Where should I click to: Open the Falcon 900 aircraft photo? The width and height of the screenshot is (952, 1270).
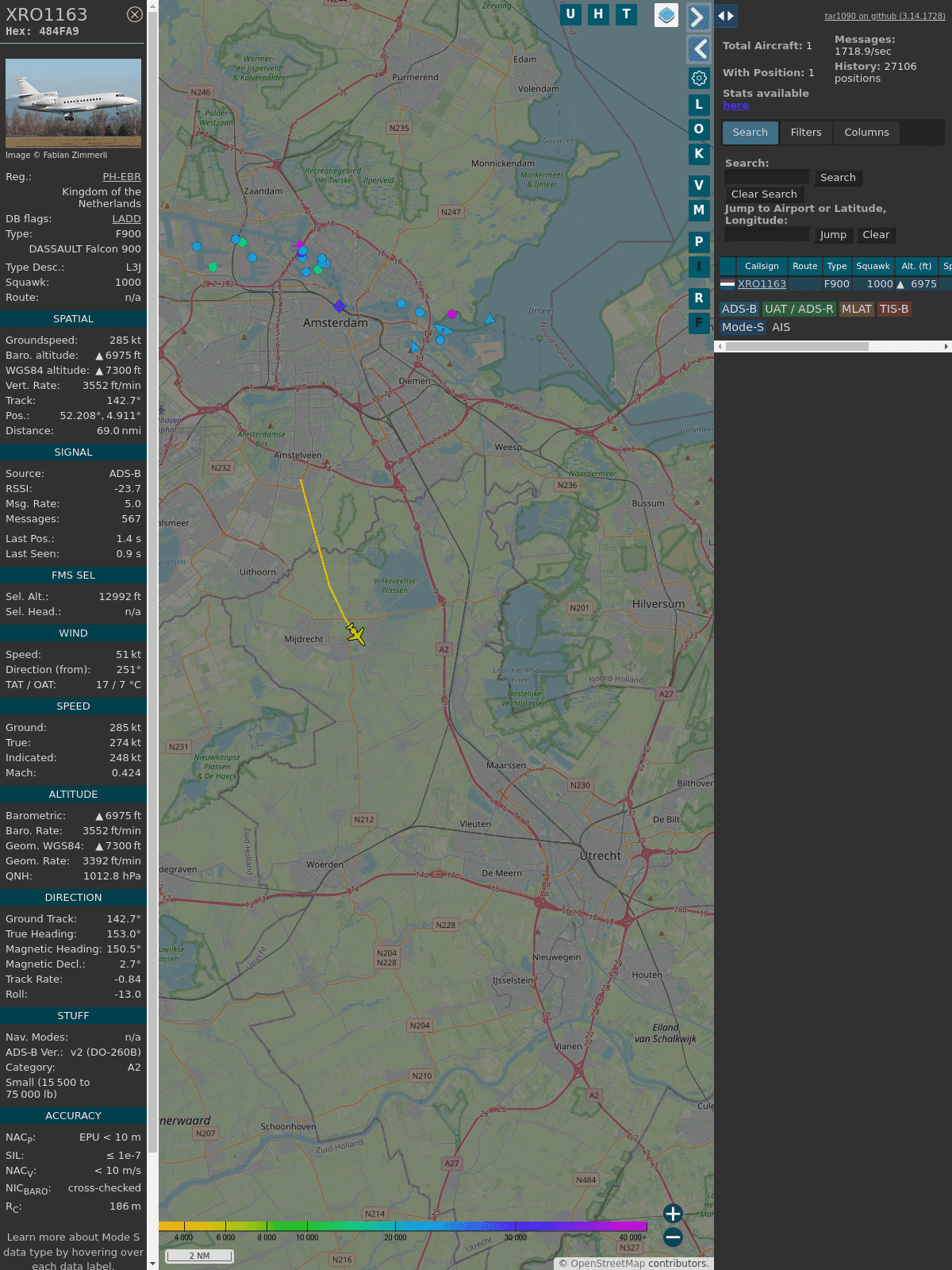coord(73,102)
